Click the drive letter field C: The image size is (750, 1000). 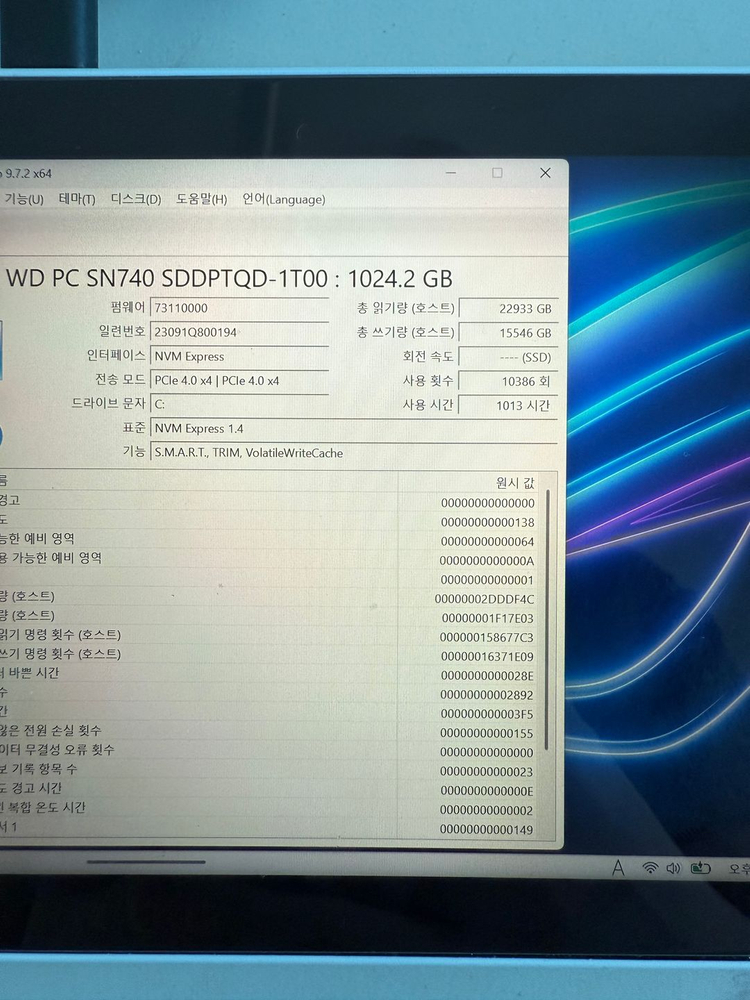[239, 404]
